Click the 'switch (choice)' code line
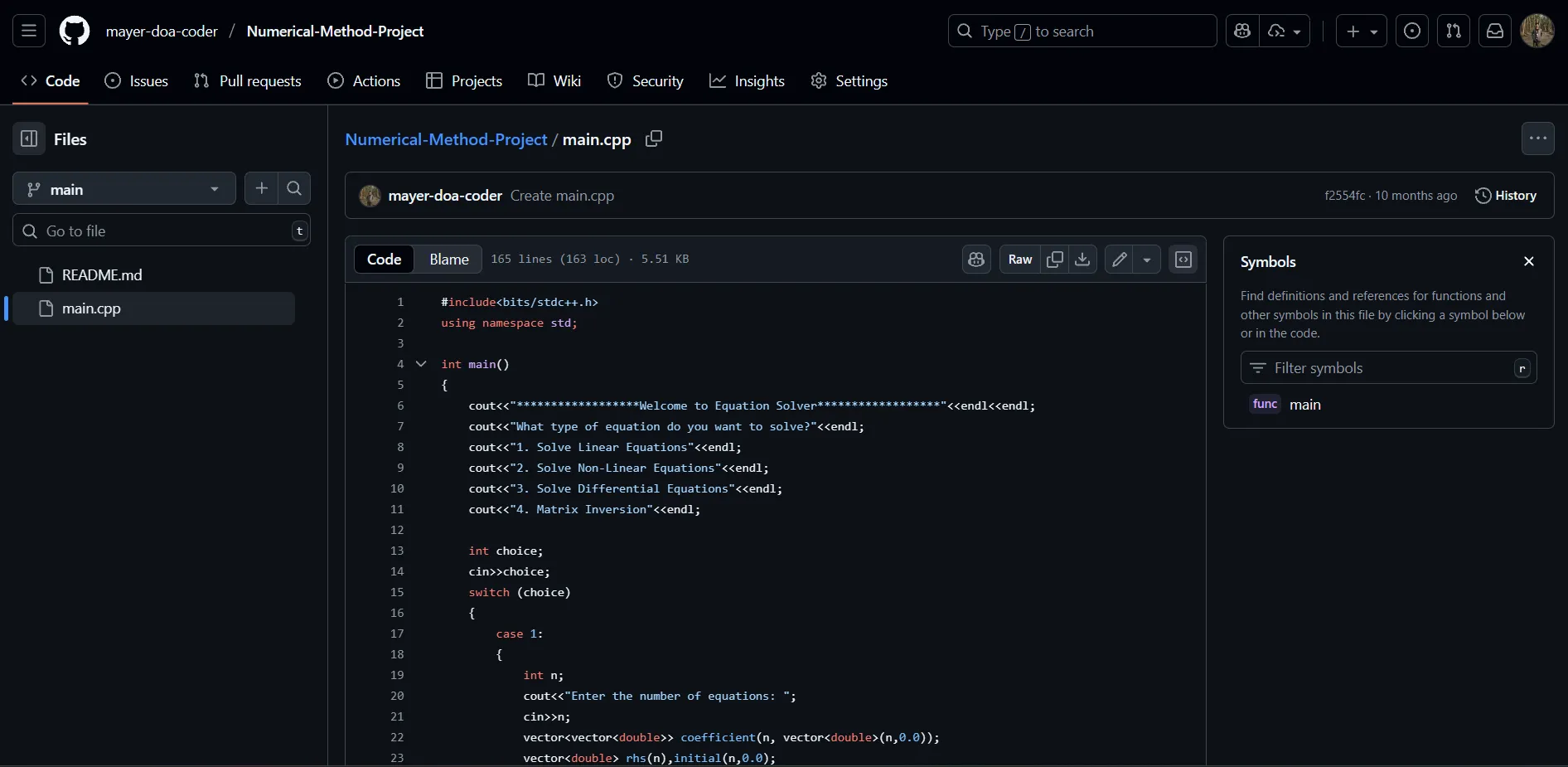The height and width of the screenshot is (767, 1568). [x=520, y=593]
